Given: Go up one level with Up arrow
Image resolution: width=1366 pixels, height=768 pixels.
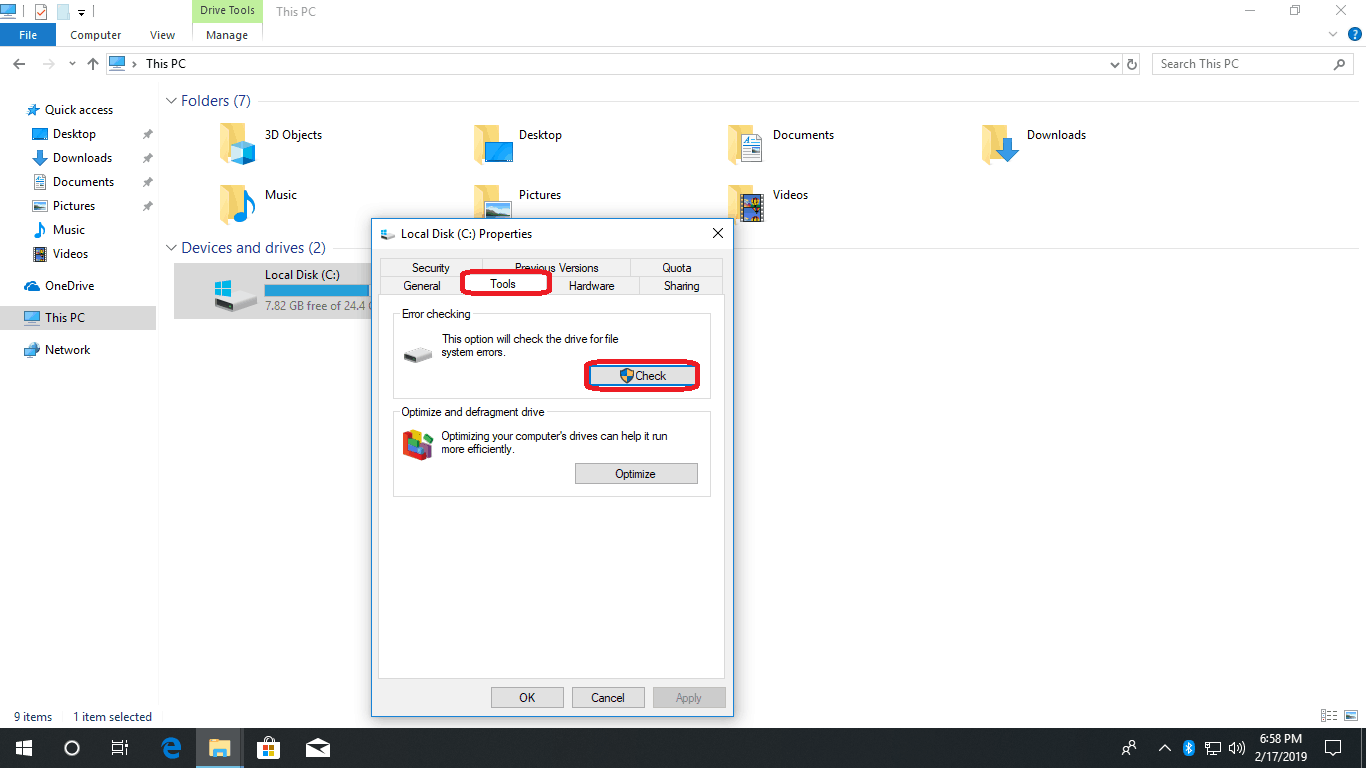Looking at the screenshot, I should [93, 64].
